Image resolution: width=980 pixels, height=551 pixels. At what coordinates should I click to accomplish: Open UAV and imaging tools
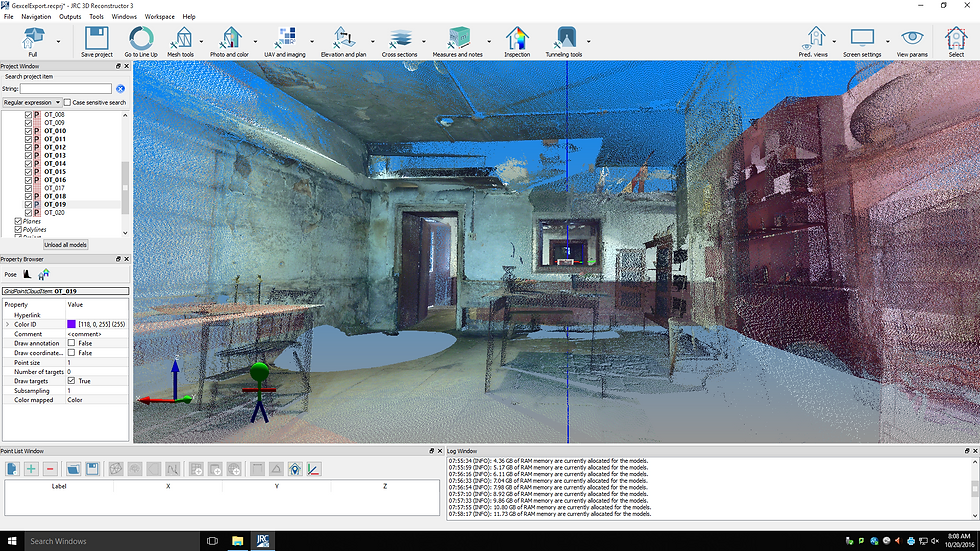point(286,38)
